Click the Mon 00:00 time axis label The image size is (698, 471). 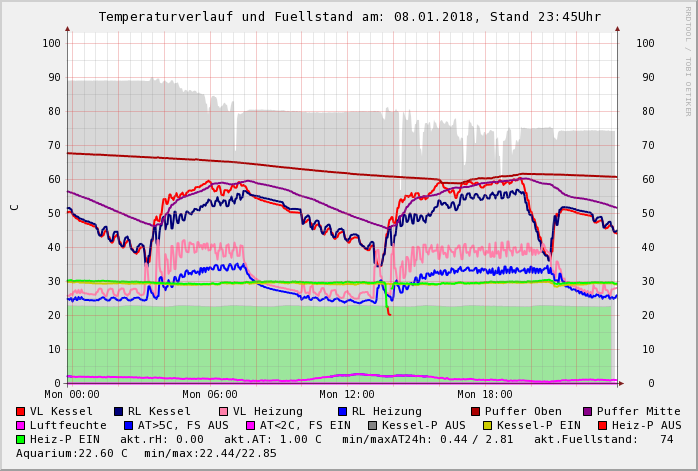click(72, 395)
